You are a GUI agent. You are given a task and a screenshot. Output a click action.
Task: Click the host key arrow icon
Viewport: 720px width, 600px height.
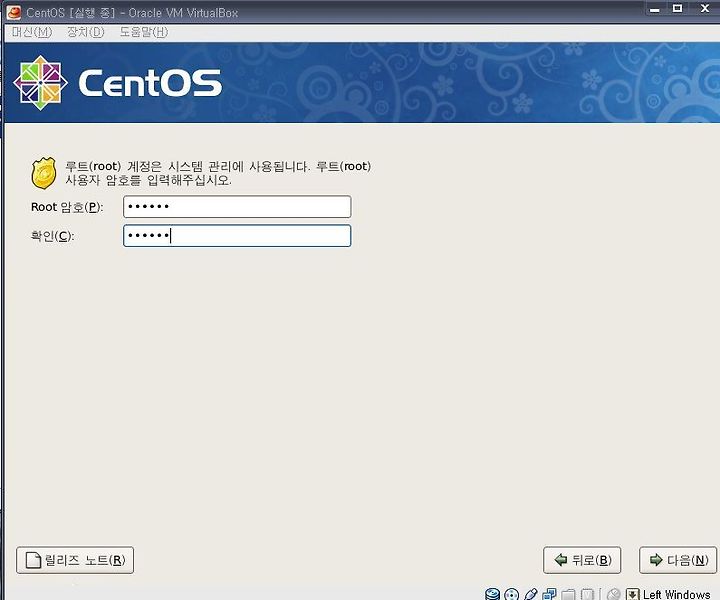point(632,594)
